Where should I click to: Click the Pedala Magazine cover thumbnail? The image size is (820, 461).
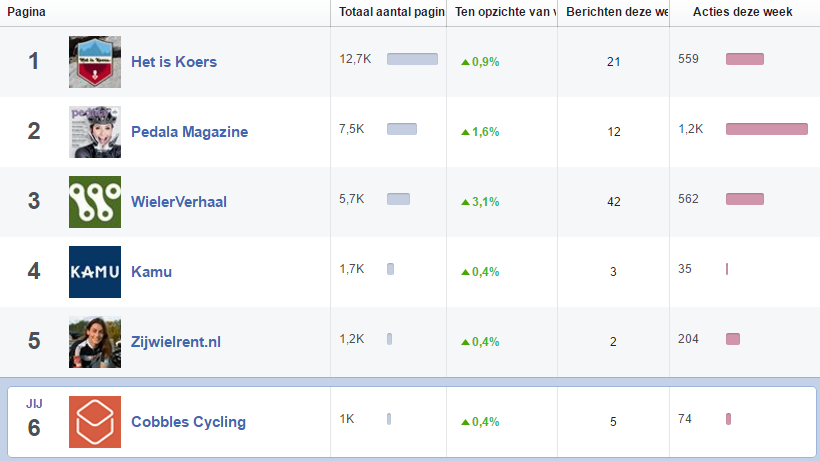(95, 132)
